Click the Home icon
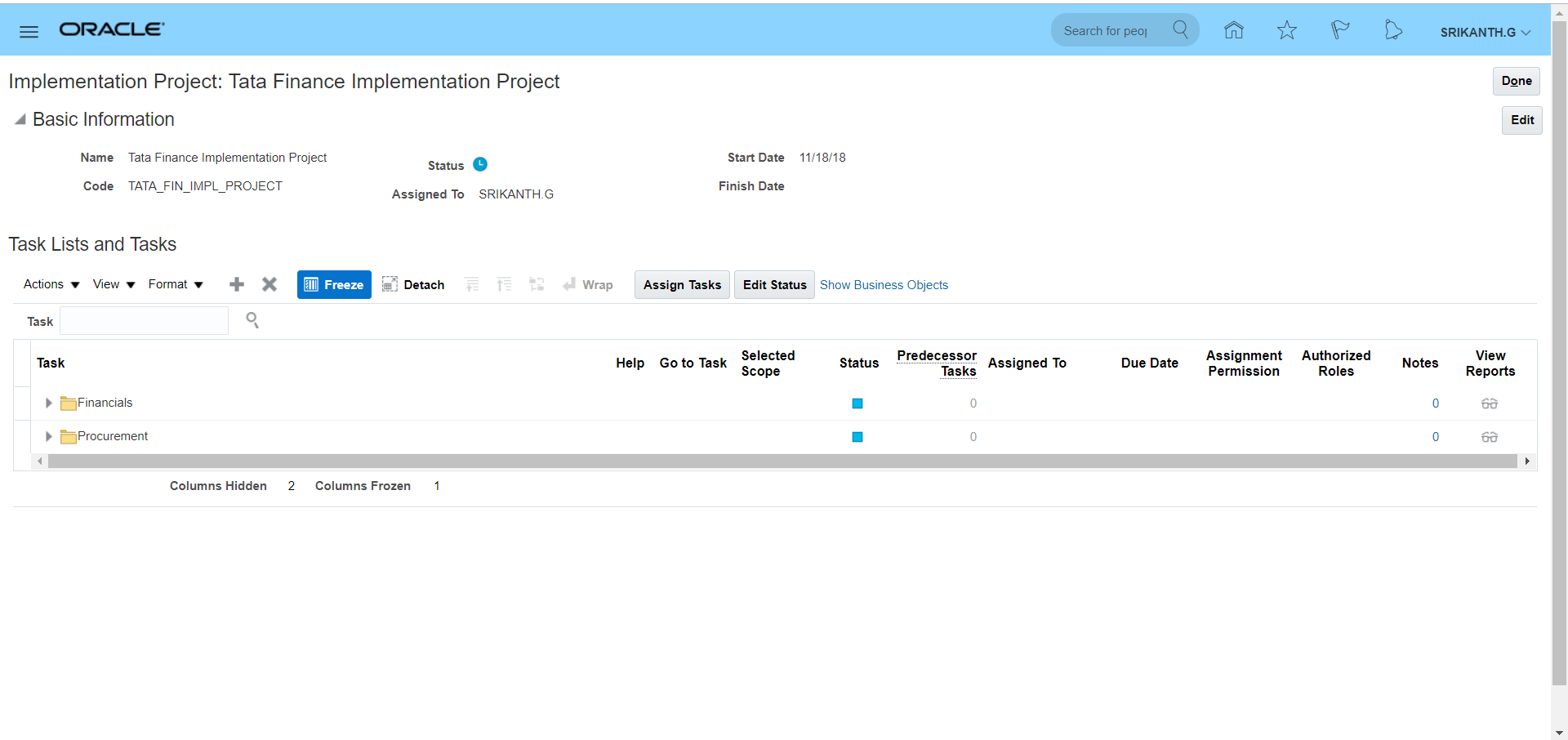Image resolution: width=1568 pixels, height=740 pixels. 1233,31
